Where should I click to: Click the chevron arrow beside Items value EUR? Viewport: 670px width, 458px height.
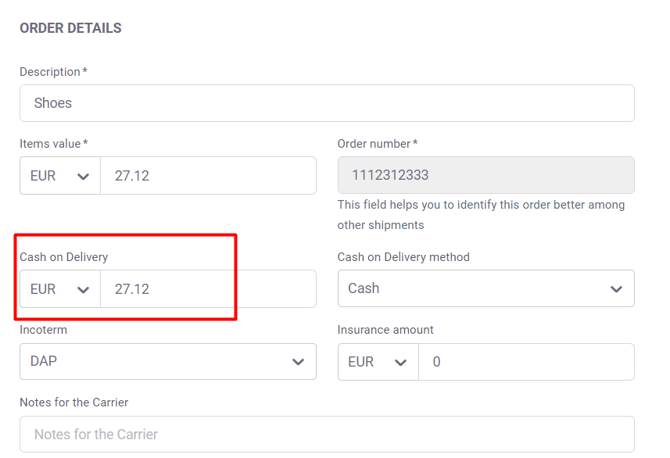(x=83, y=177)
